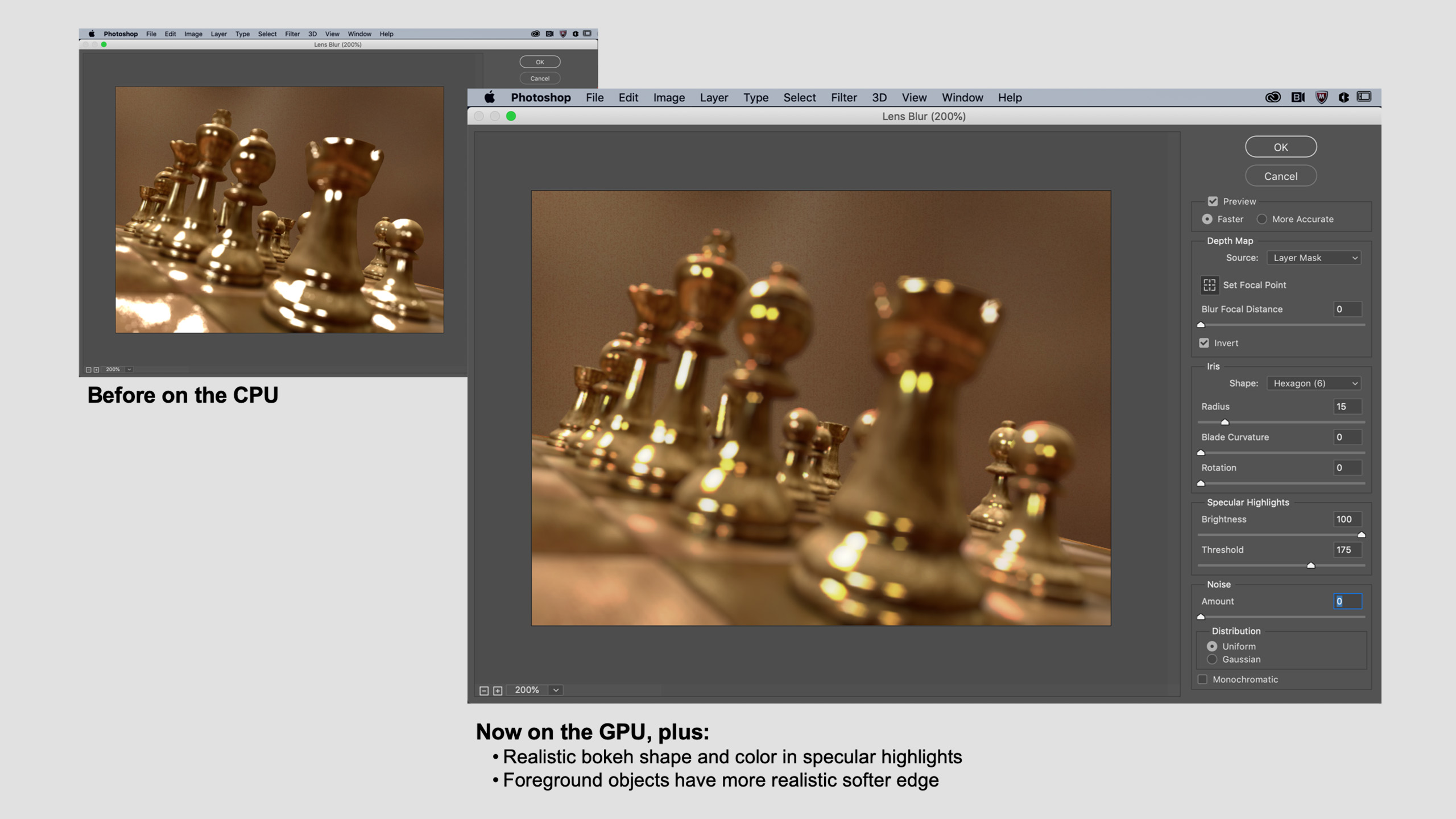The width and height of the screenshot is (1456, 819).
Task: Click the OK button to apply blur
Action: tap(1280, 147)
